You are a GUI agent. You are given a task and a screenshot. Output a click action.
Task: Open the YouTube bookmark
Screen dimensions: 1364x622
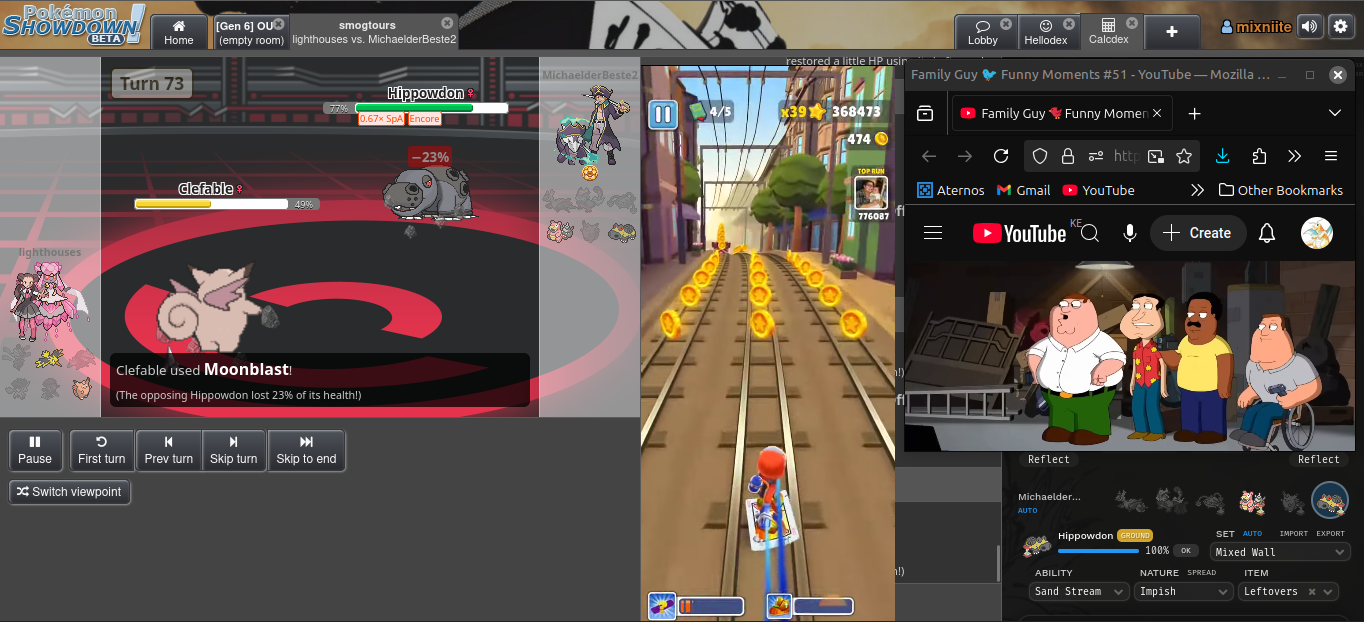click(1099, 190)
